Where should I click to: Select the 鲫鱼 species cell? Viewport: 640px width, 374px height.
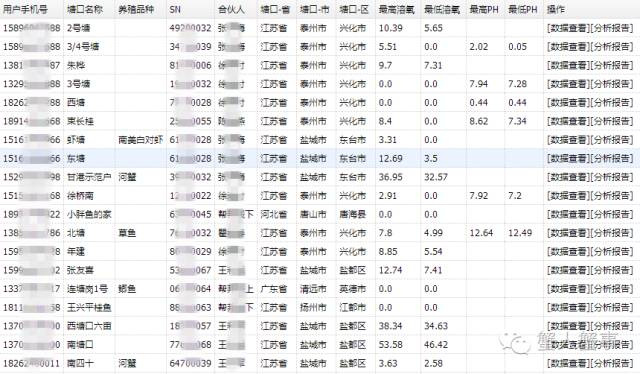click(x=127, y=289)
